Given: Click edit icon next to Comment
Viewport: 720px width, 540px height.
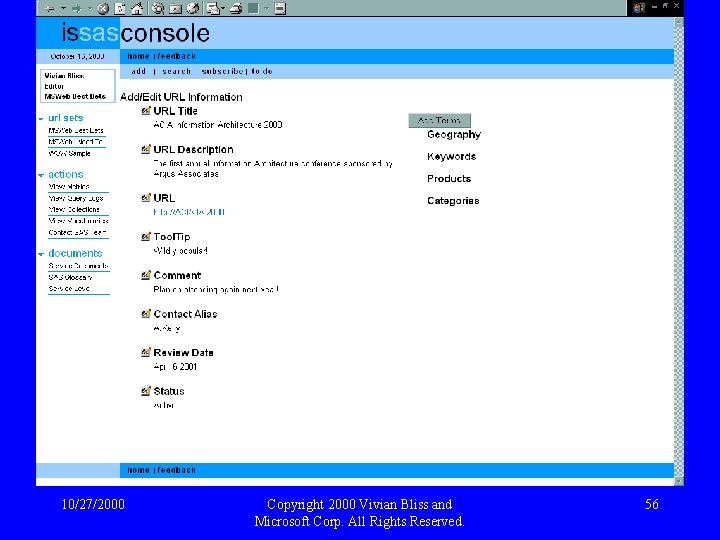Looking at the screenshot, I should [146, 275].
